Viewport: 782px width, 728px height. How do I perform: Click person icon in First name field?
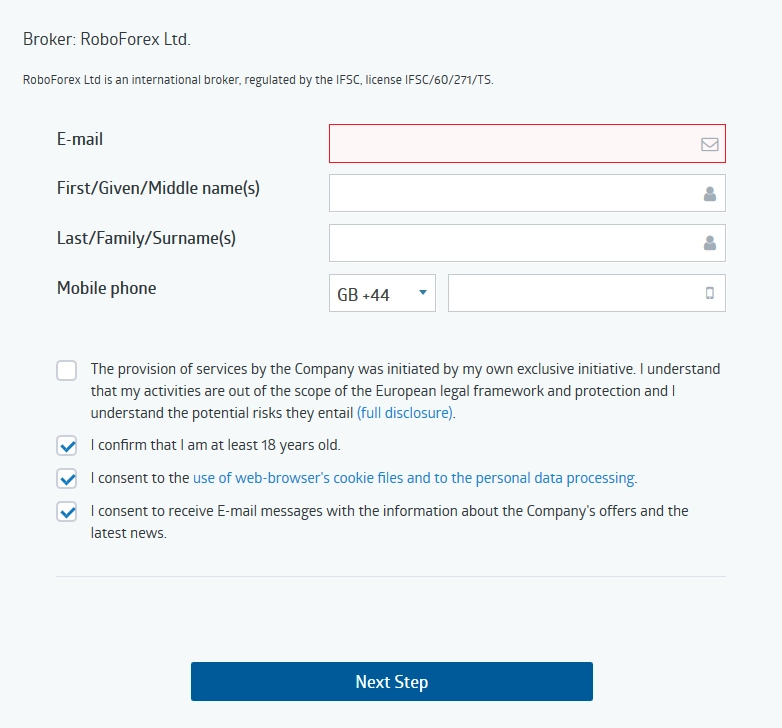(710, 193)
